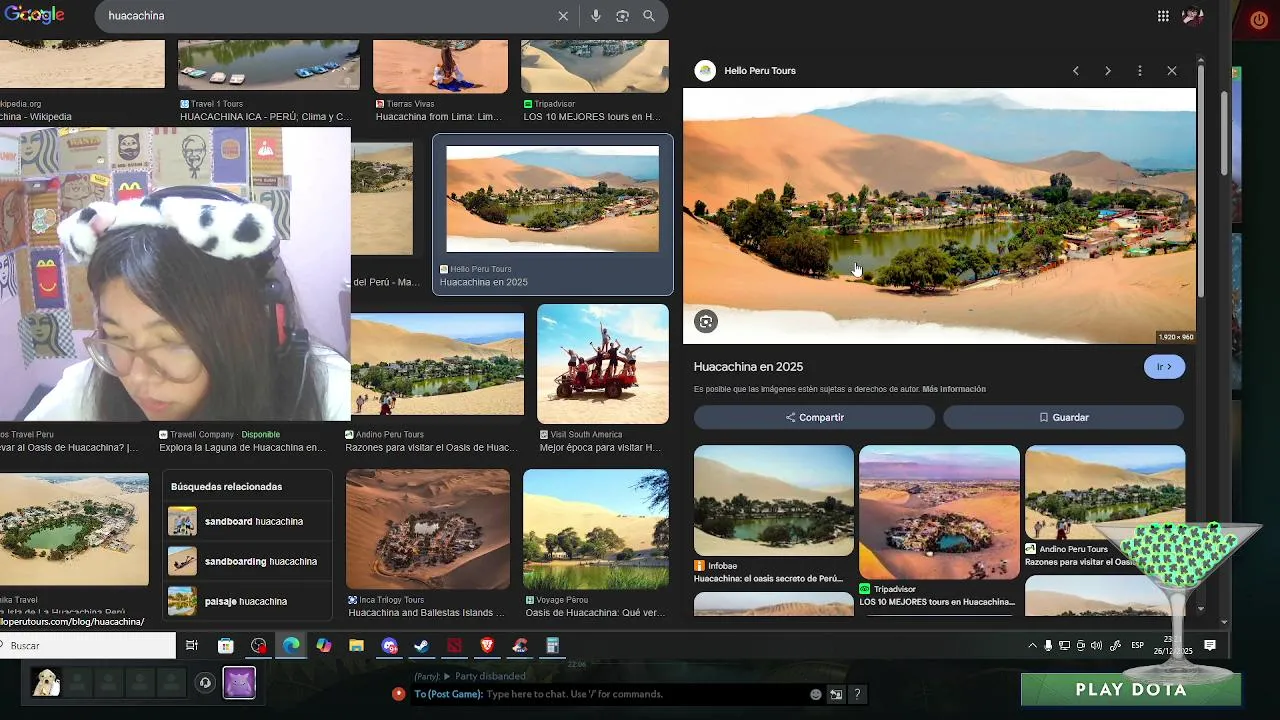Click the PLAY DOTA button
Image resolution: width=1280 pixels, height=720 pixels.
point(1131,690)
